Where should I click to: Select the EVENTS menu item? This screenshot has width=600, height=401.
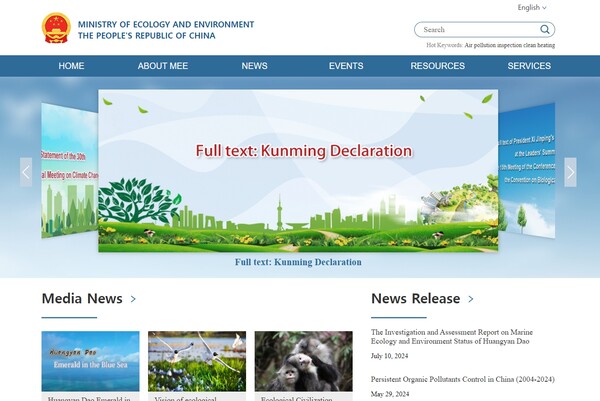click(x=346, y=66)
